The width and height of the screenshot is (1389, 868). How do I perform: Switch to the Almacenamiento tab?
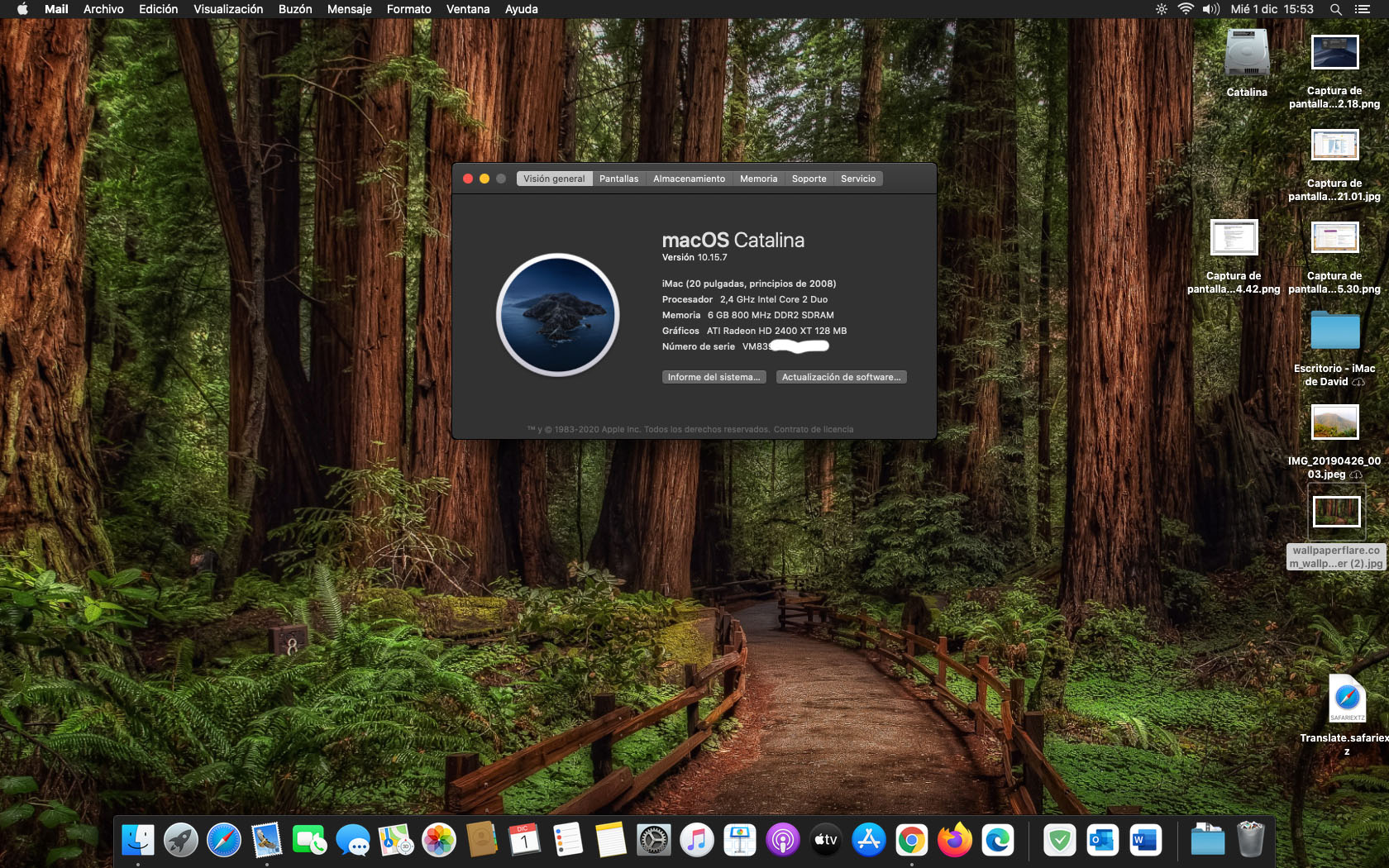[x=690, y=179]
